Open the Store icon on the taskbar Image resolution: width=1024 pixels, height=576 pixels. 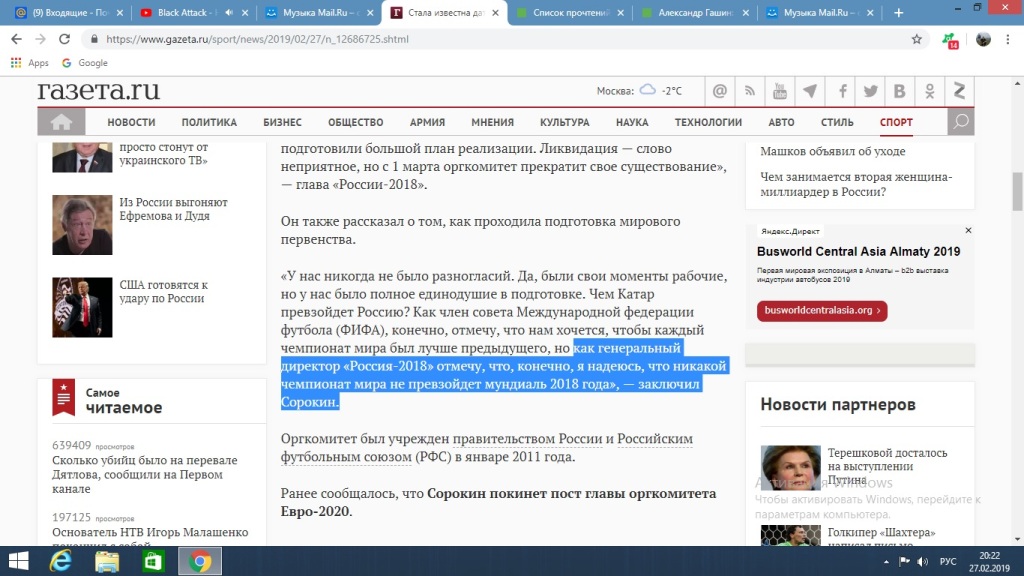[x=153, y=561]
